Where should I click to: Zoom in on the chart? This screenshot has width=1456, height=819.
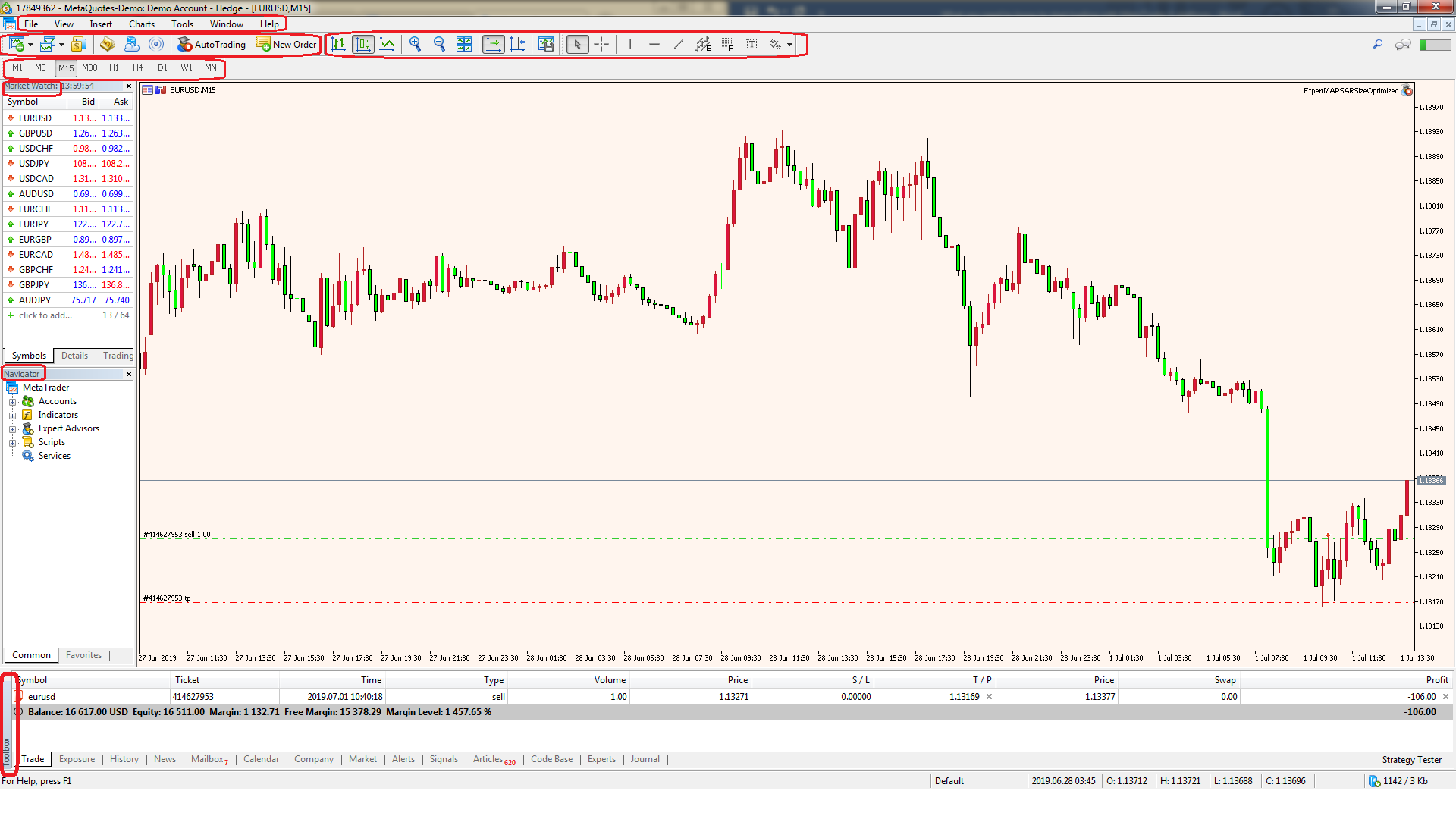(x=415, y=45)
